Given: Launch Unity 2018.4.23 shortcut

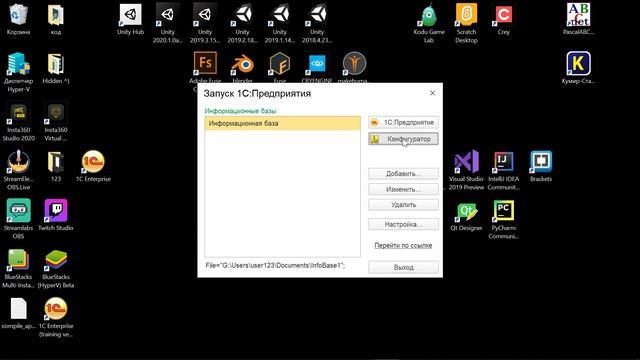Looking at the screenshot, I should [x=317, y=24].
